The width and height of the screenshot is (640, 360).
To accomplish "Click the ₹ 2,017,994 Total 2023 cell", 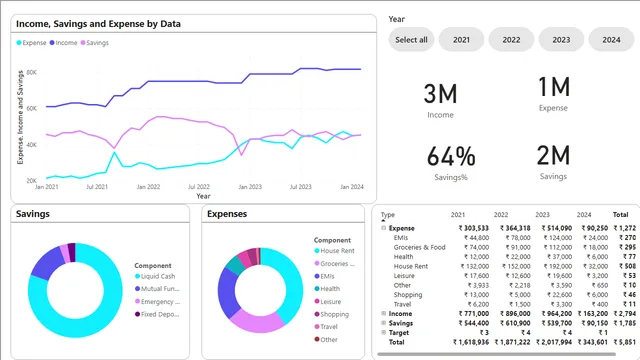I will tap(554, 342).
